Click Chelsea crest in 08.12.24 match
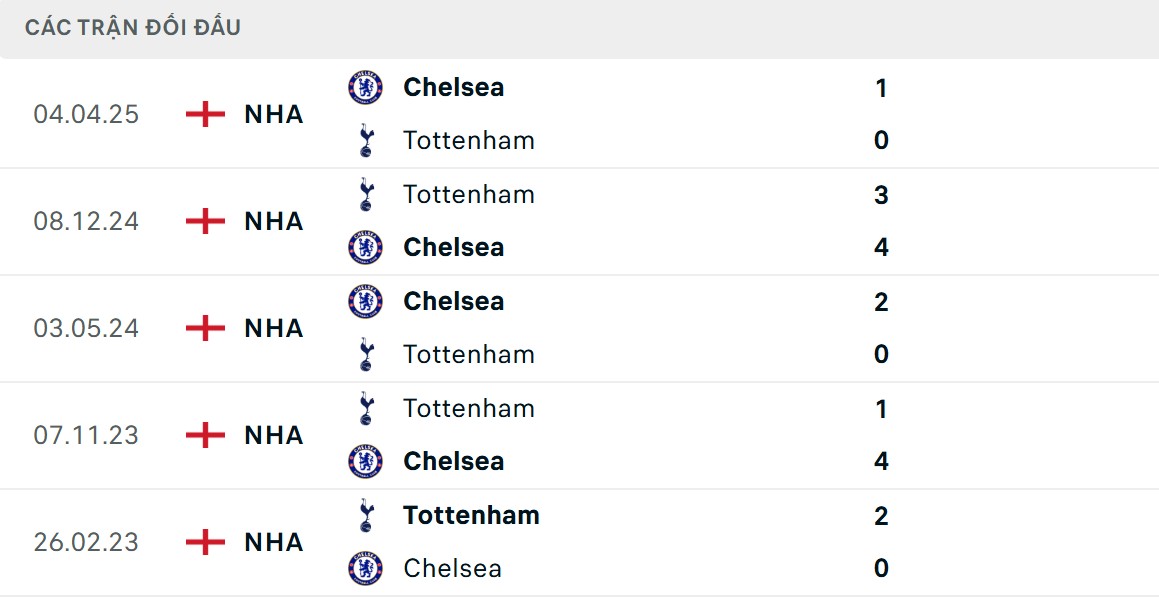Screen dimensions: 1159x614 coord(365,247)
